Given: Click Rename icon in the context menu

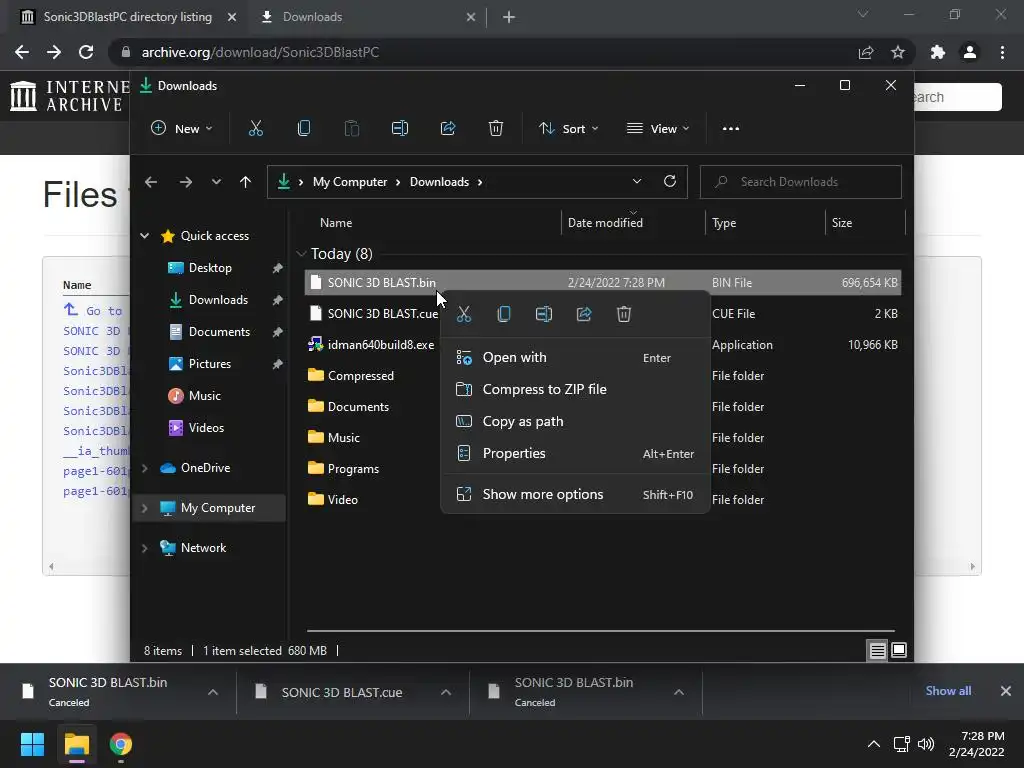Looking at the screenshot, I should pos(543,314).
